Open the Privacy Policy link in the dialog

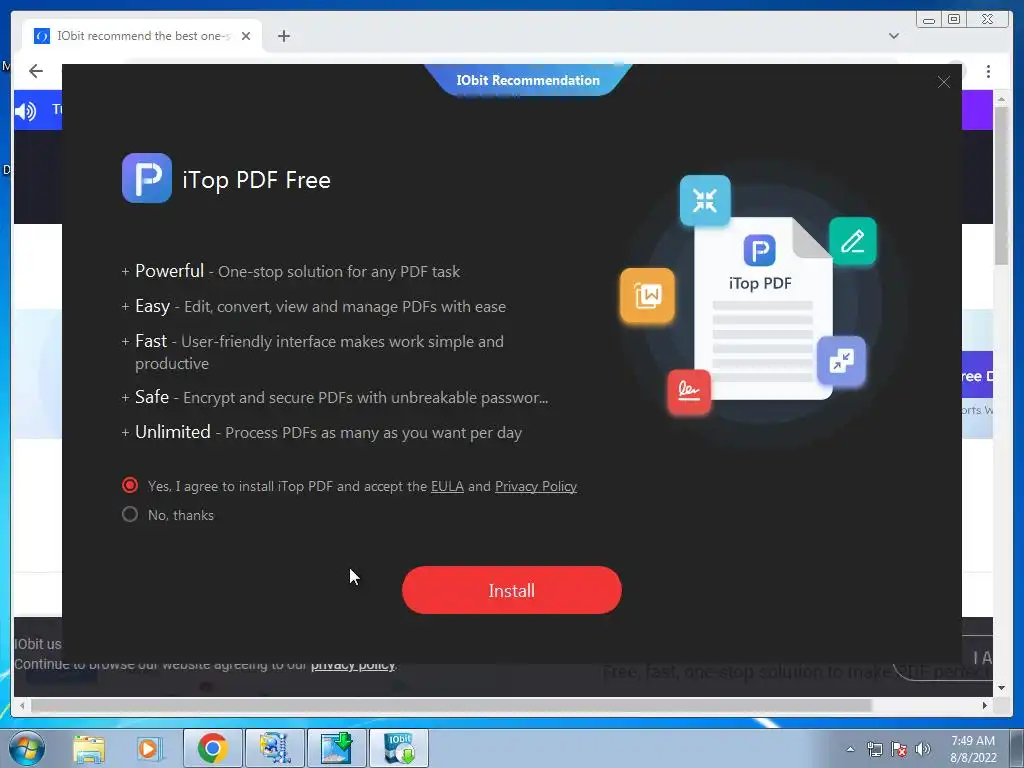tap(536, 487)
